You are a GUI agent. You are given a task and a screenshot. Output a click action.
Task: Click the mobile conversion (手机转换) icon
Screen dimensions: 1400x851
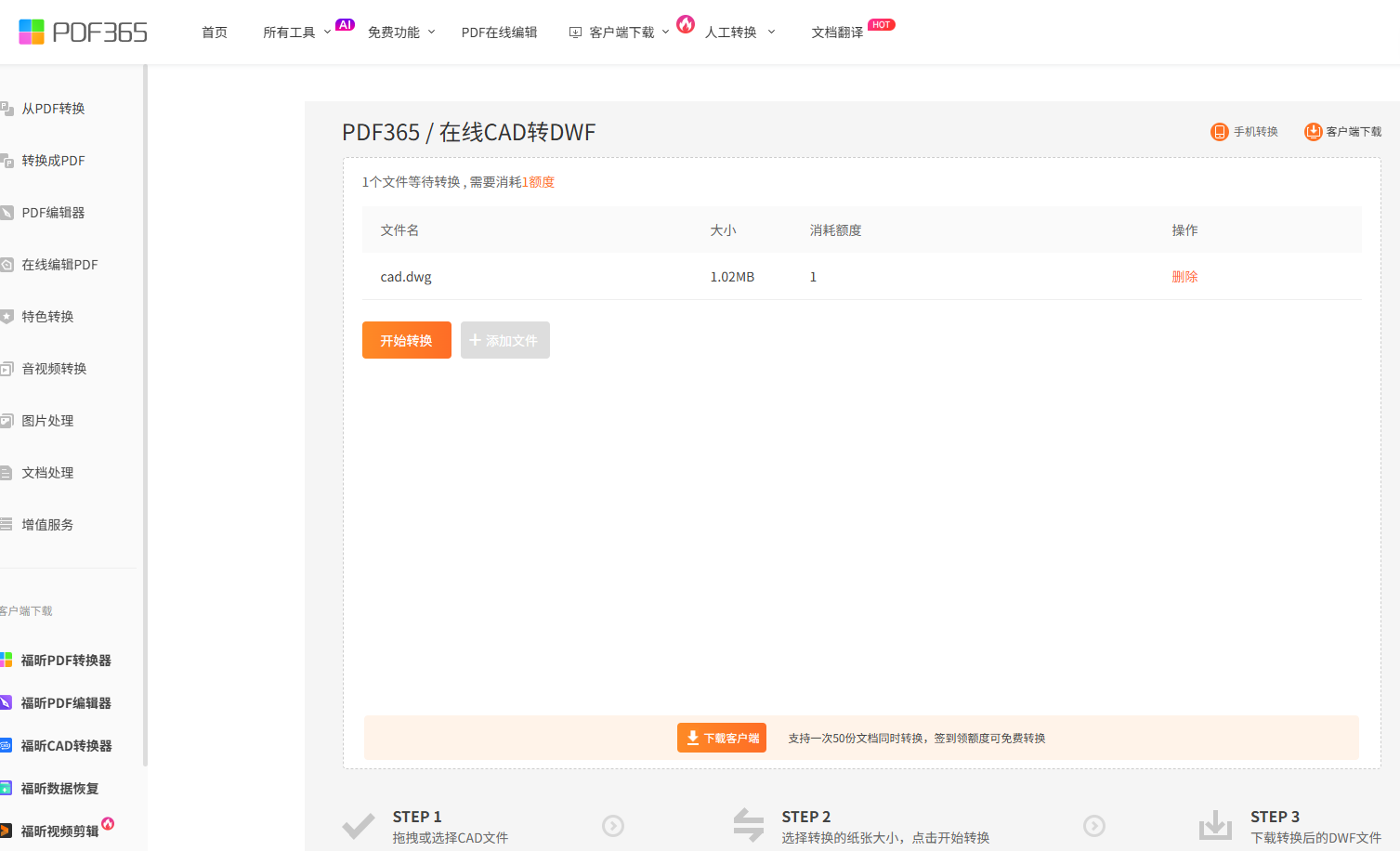pos(1219,132)
